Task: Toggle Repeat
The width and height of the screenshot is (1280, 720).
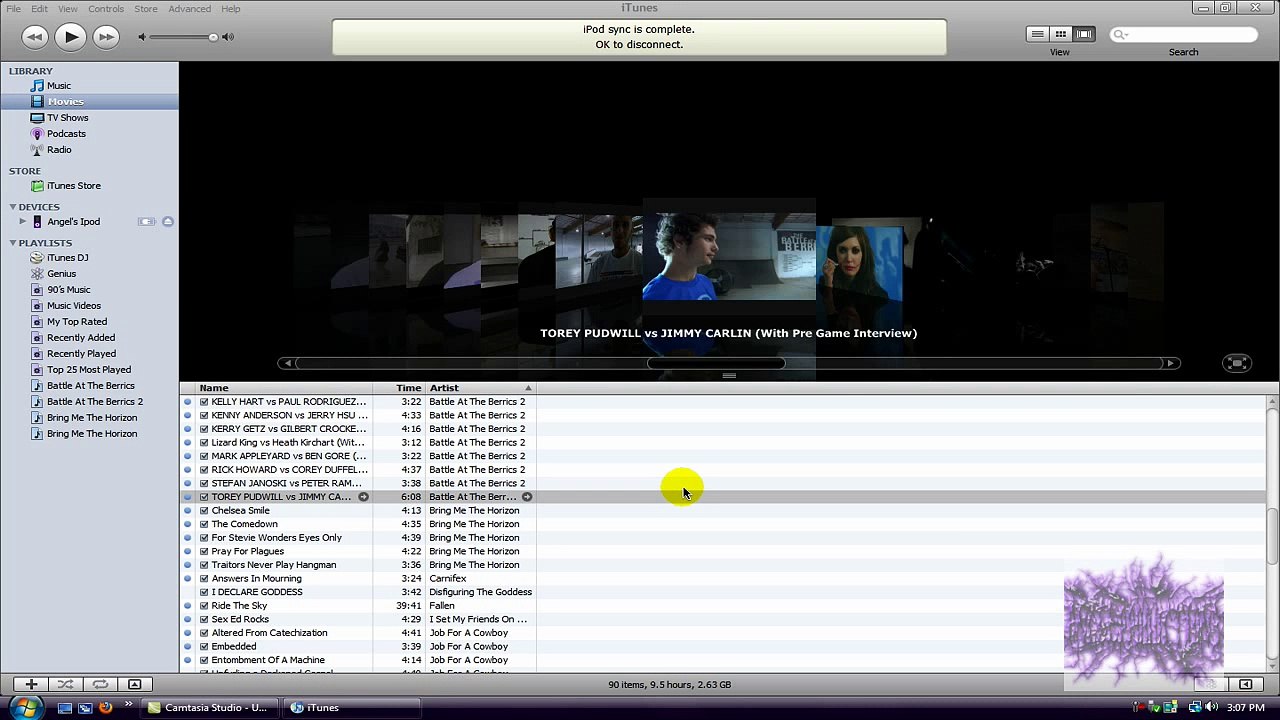Action: [100, 685]
